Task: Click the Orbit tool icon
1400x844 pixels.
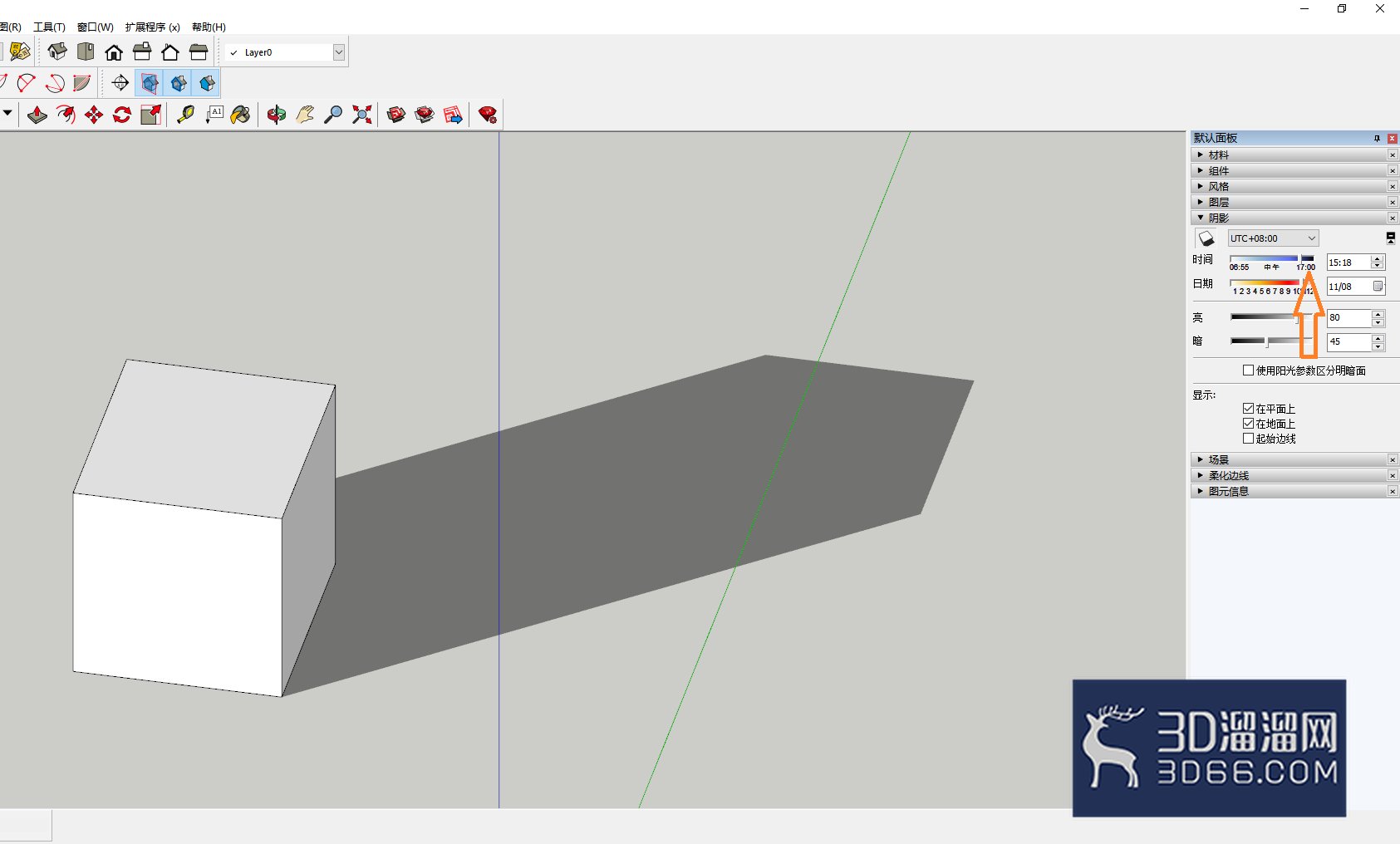Action: (277, 115)
